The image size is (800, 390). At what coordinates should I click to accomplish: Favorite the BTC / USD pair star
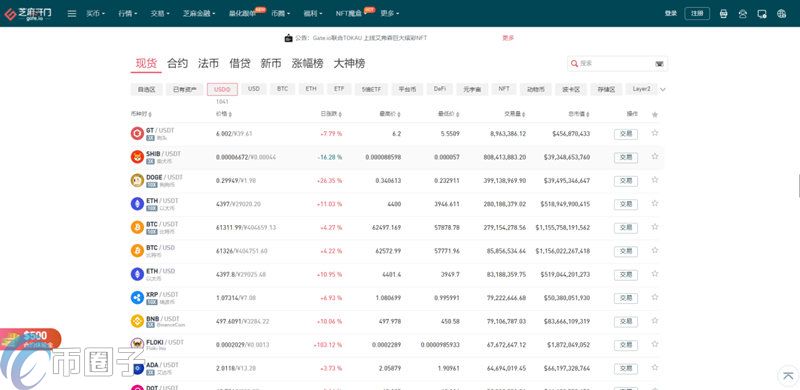point(655,250)
